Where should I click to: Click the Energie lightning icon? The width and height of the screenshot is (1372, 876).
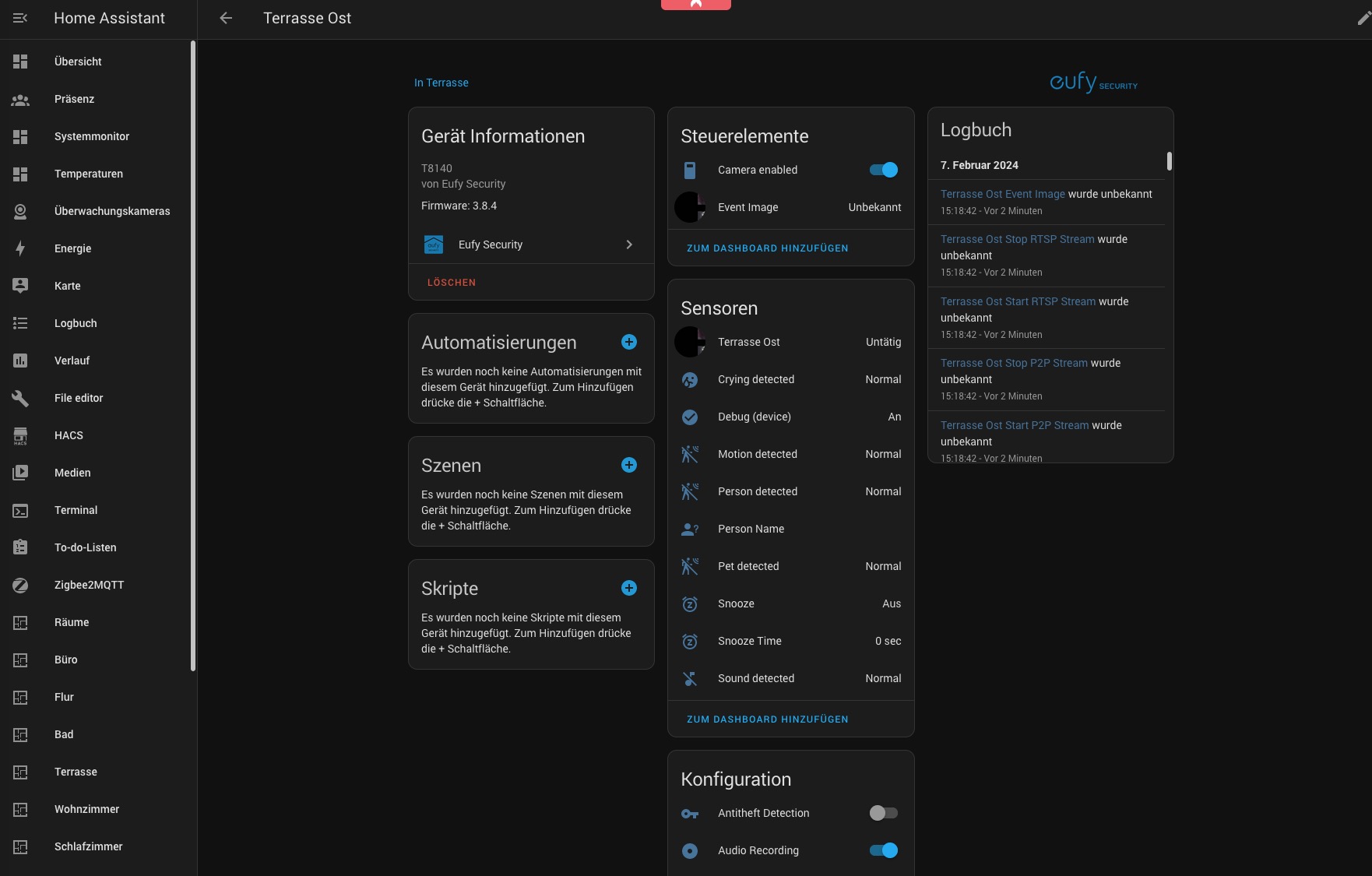pyautogui.click(x=20, y=248)
